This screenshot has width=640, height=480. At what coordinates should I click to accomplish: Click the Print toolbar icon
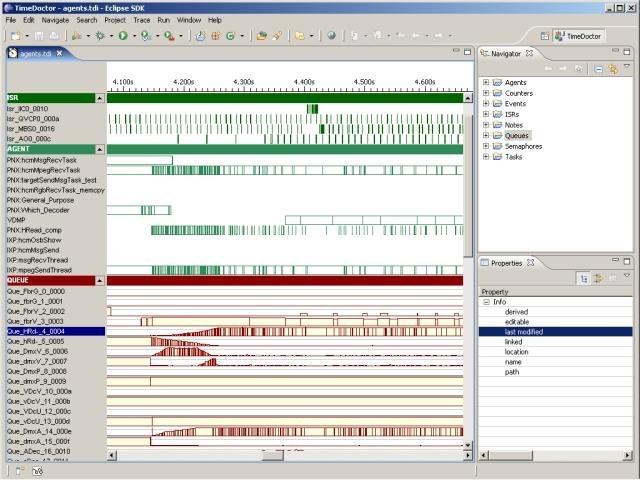click(x=55, y=35)
